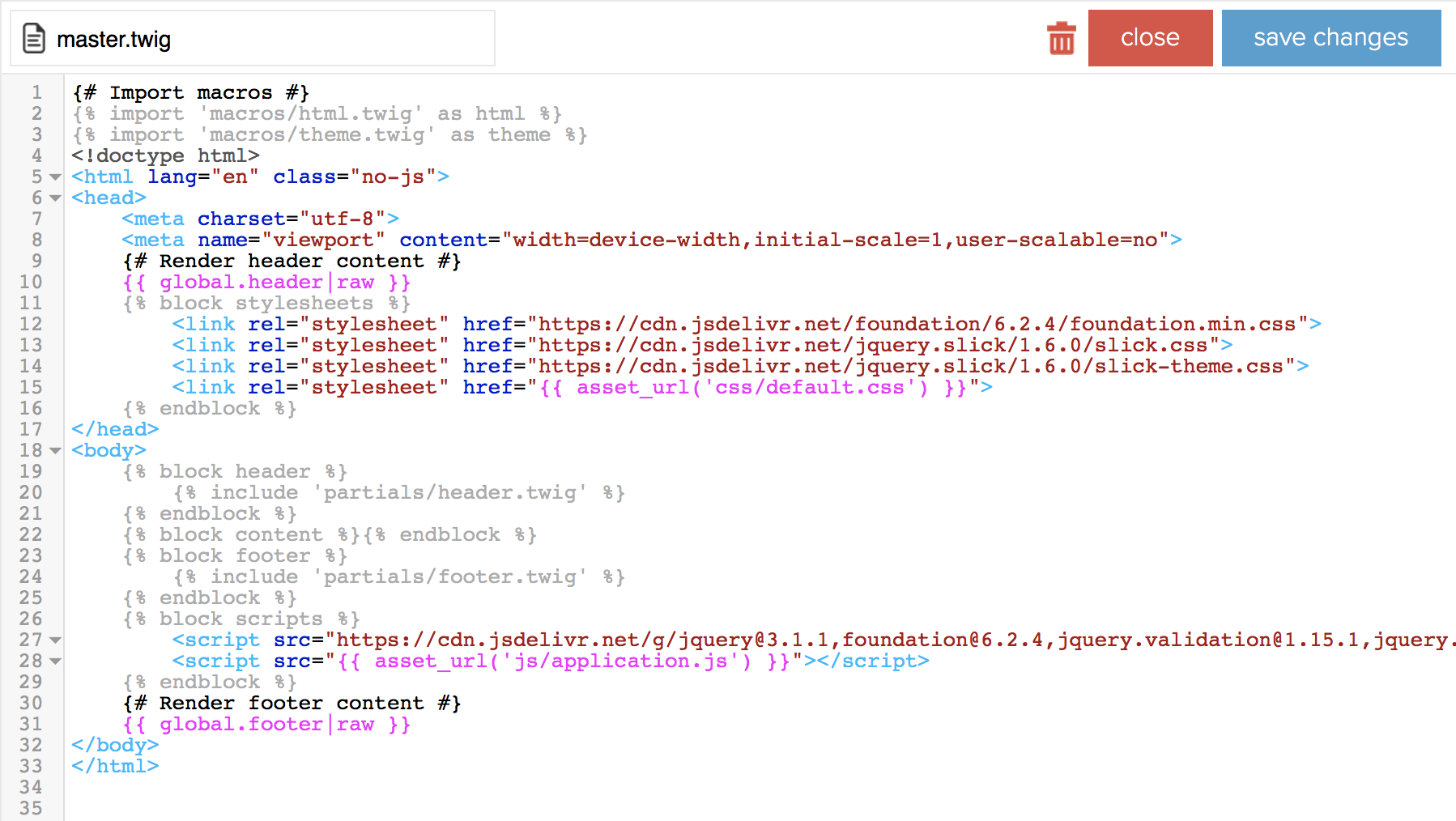The width and height of the screenshot is (1456, 821).
Task: Click the '{% block header %}' tag
Action: pos(235,471)
